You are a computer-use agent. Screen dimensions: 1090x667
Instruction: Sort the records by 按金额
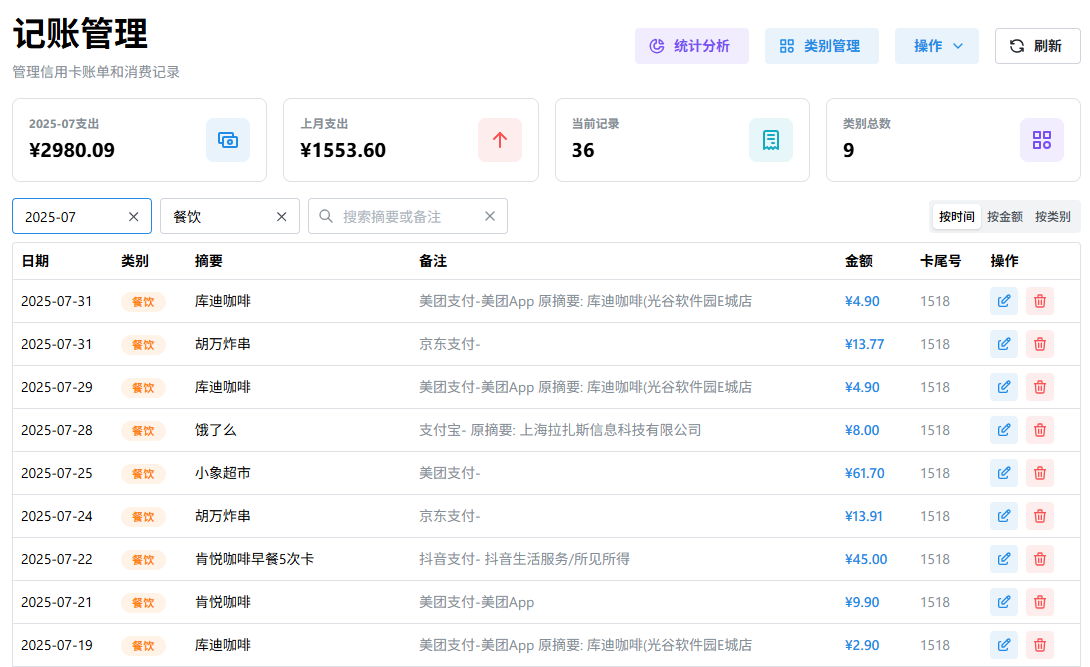[1004, 217]
